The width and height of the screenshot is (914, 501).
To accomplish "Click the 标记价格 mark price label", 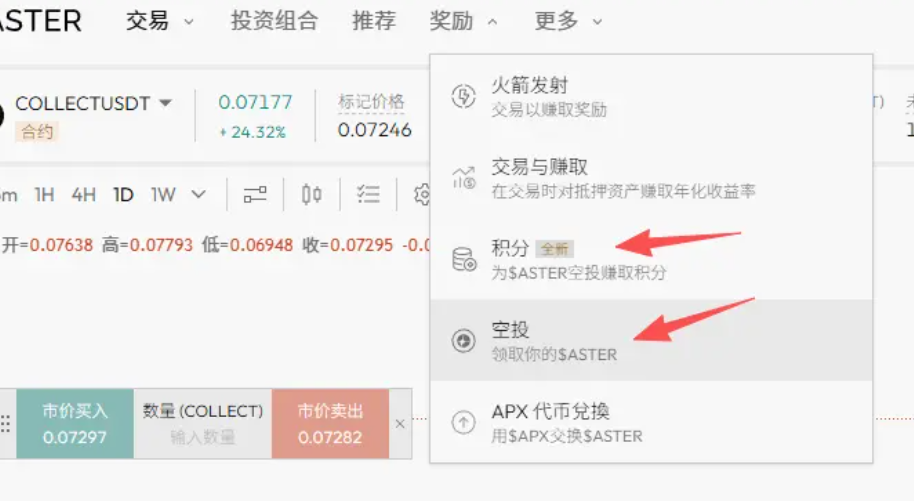I will [x=371, y=101].
